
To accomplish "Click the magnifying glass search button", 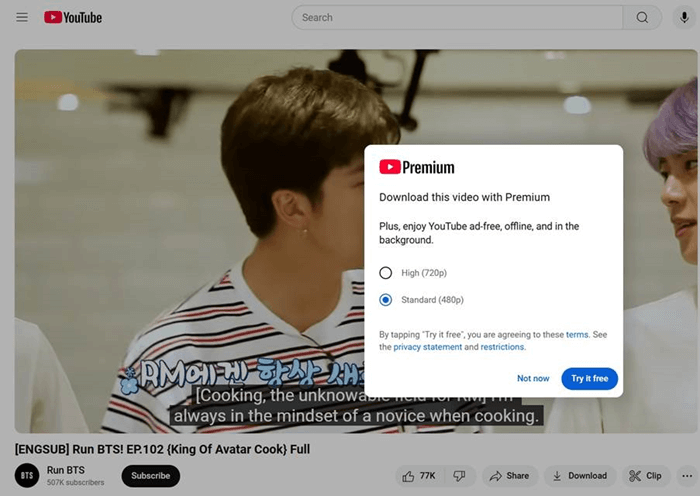I will [x=642, y=17].
